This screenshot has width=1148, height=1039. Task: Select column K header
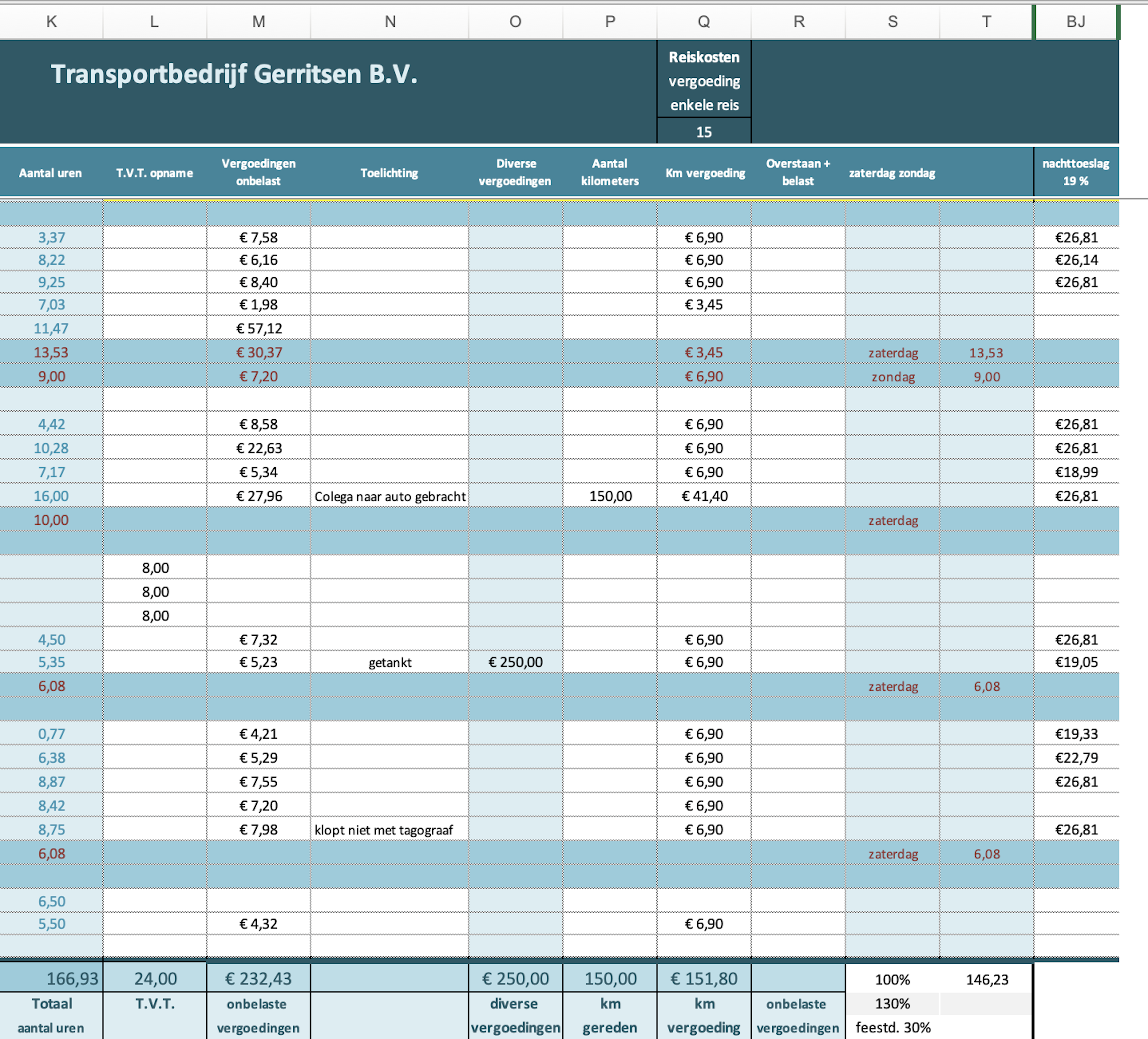[51, 22]
